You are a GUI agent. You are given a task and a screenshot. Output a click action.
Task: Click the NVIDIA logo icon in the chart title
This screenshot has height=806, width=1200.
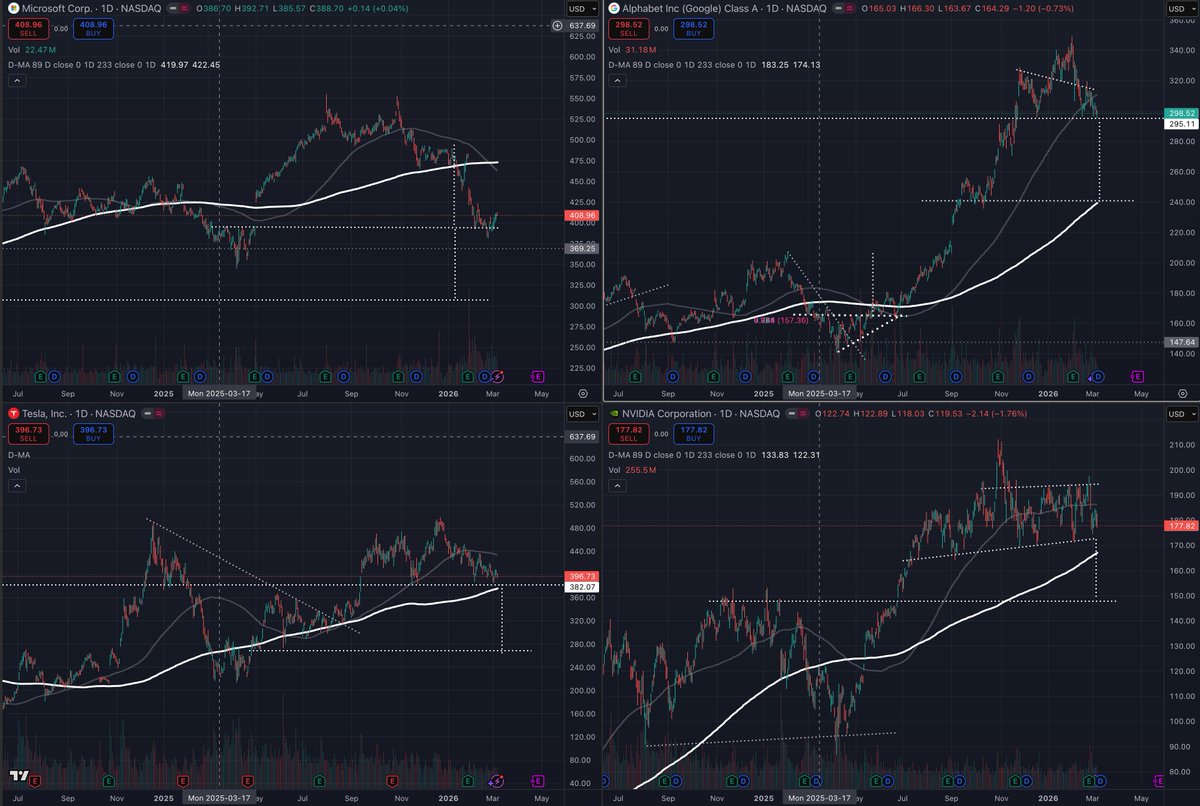tap(613, 412)
